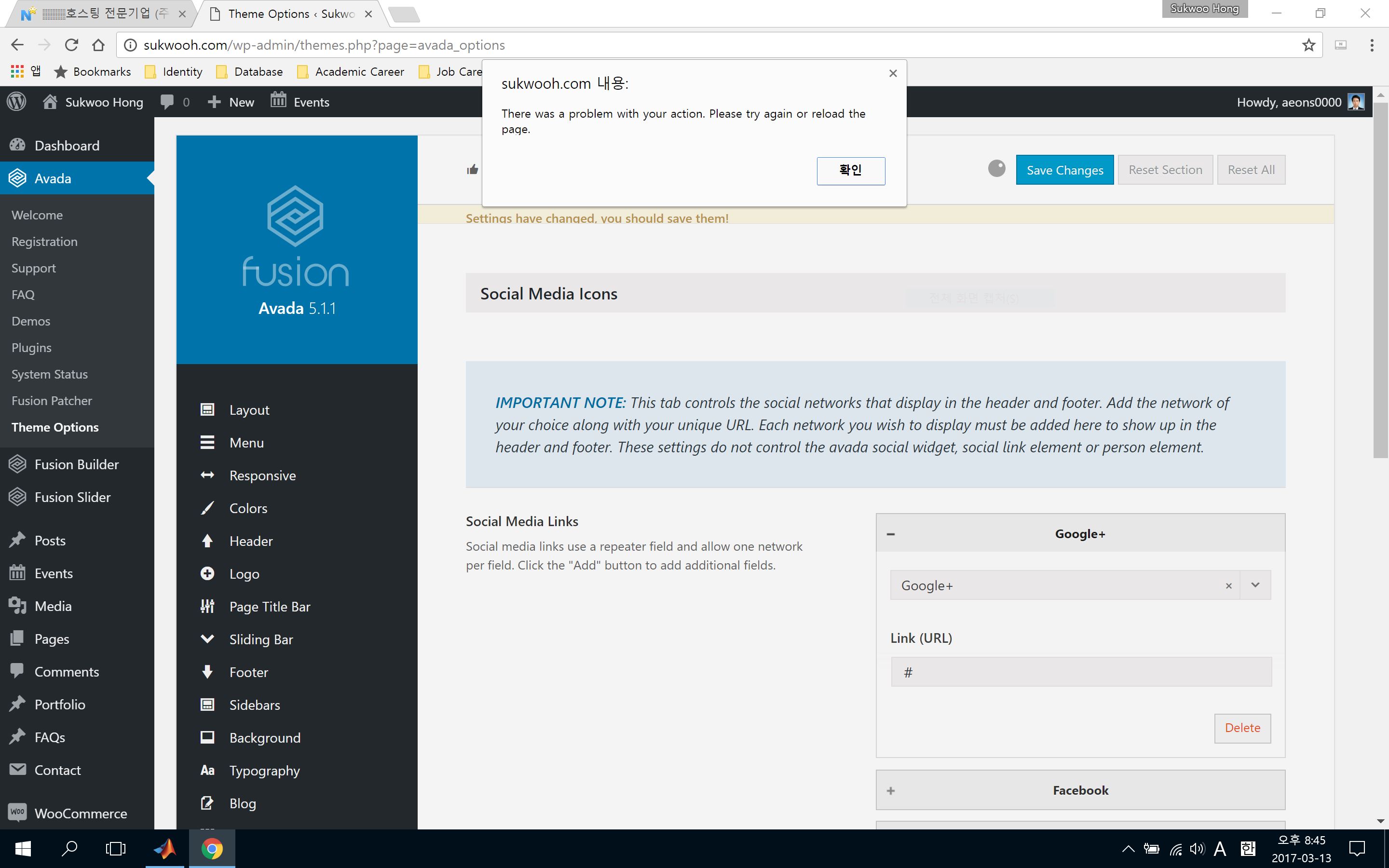Open Fusion Slider in sidebar

click(77, 497)
